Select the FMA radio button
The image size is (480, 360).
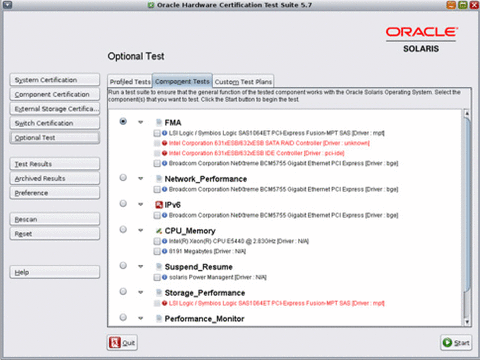123,121
